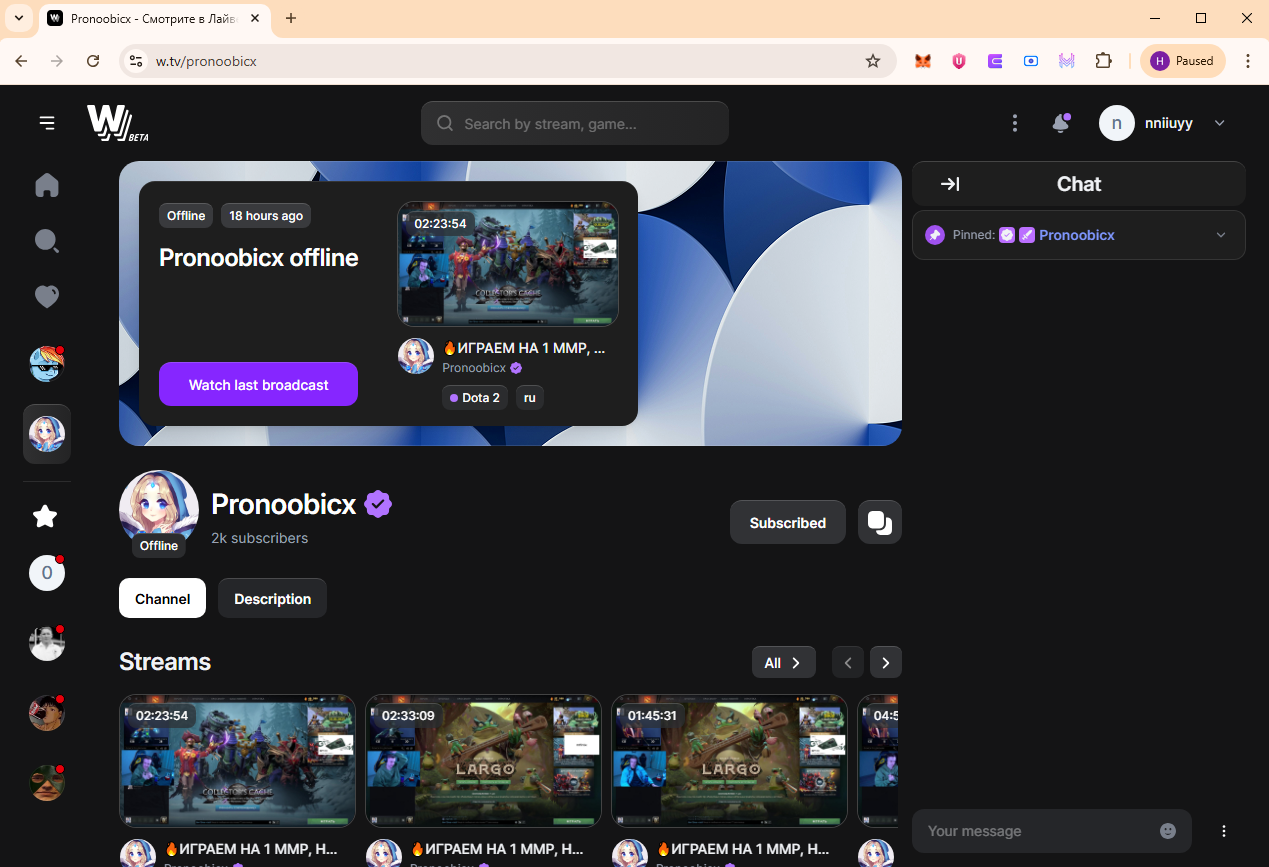Click the Dota 2 category tag
The width and height of the screenshot is (1269, 867).
[x=475, y=397]
